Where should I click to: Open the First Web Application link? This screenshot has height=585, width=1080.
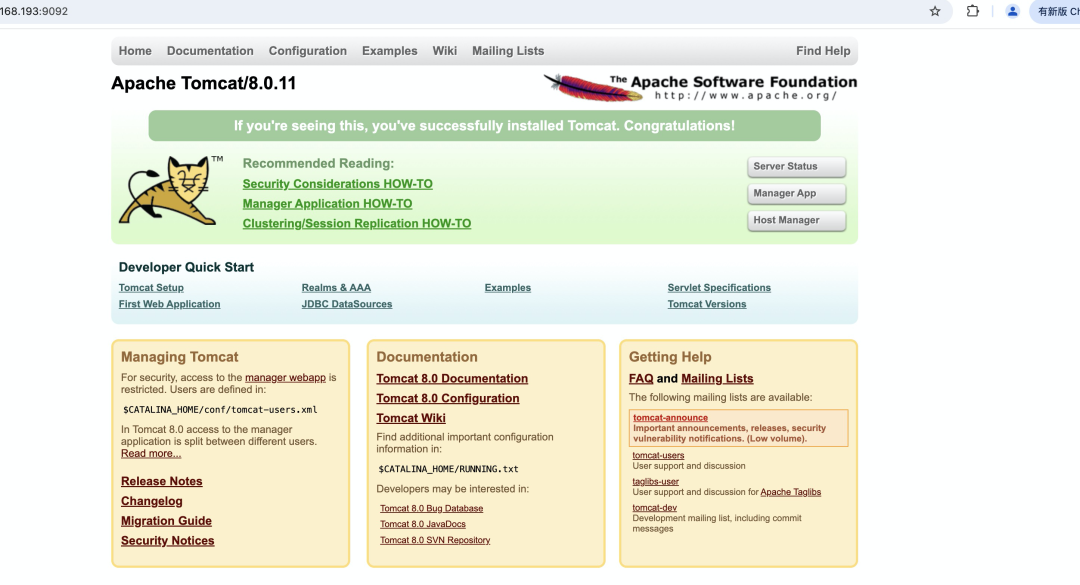click(169, 305)
